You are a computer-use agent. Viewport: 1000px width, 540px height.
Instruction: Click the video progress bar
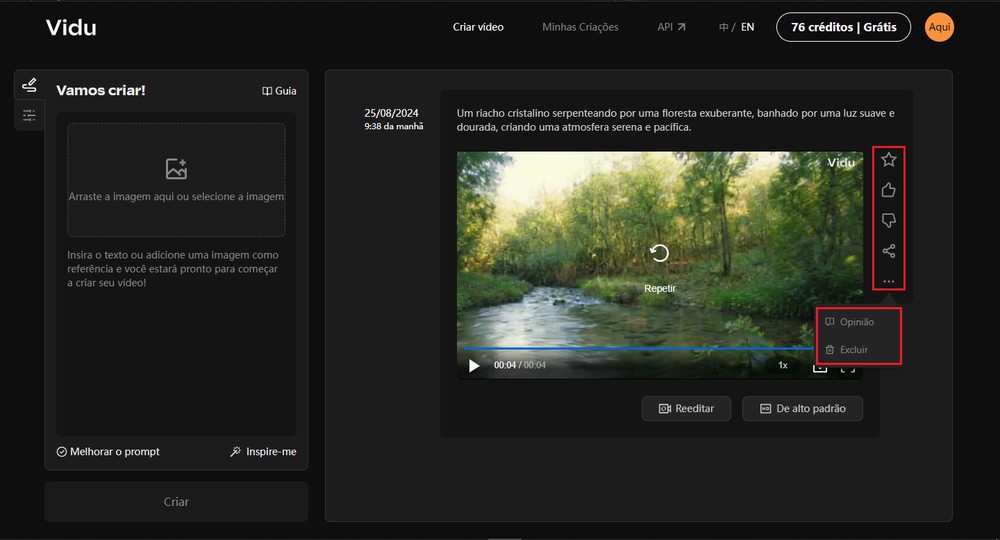(638, 349)
